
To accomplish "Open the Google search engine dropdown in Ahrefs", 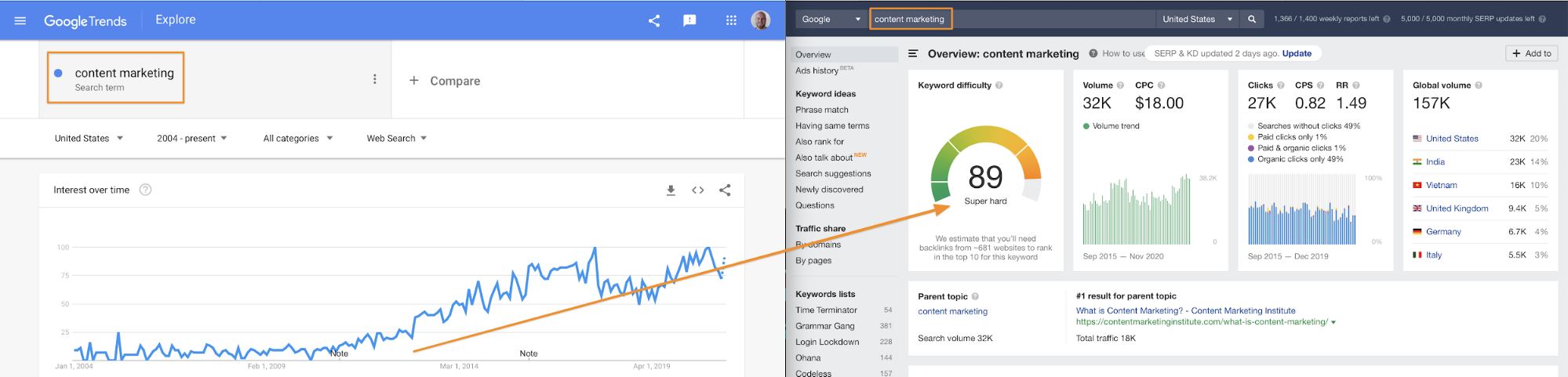I will 831,19.
